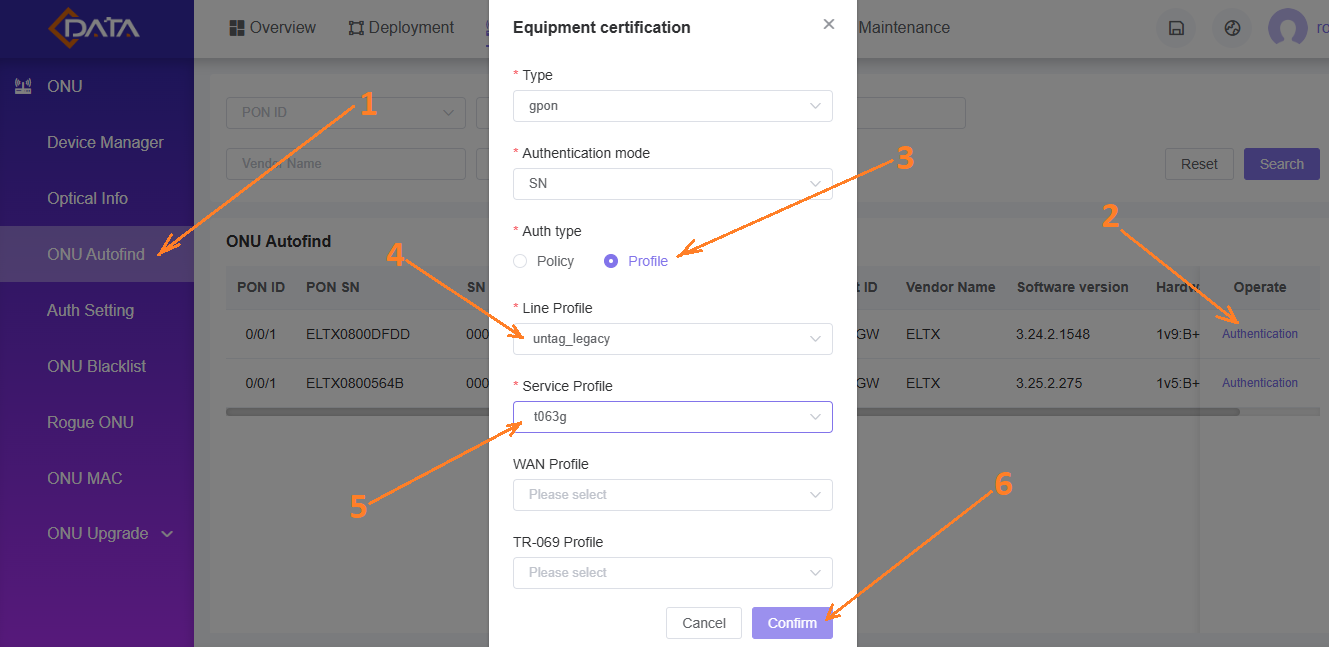Screen dimensions: 1329x647
Task: Go to ONU Blacklist page
Action: [96, 366]
